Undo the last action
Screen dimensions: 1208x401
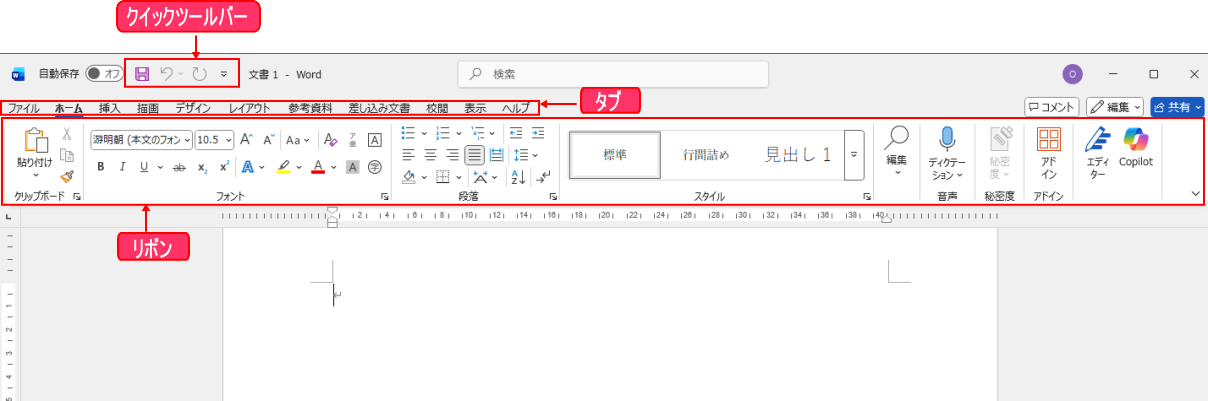click(167, 73)
